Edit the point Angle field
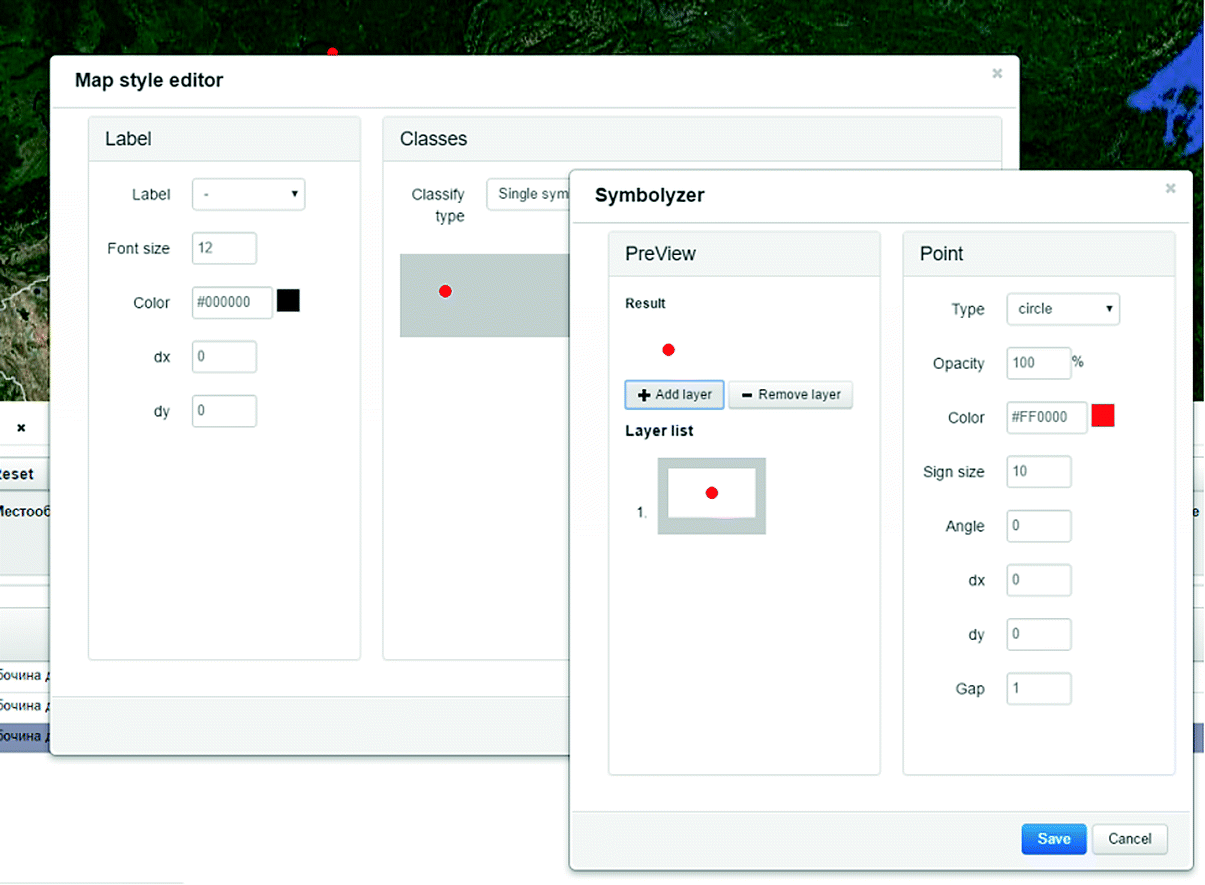The height and width of the screenshot is (885, 1205). [x=1038, y=526]
